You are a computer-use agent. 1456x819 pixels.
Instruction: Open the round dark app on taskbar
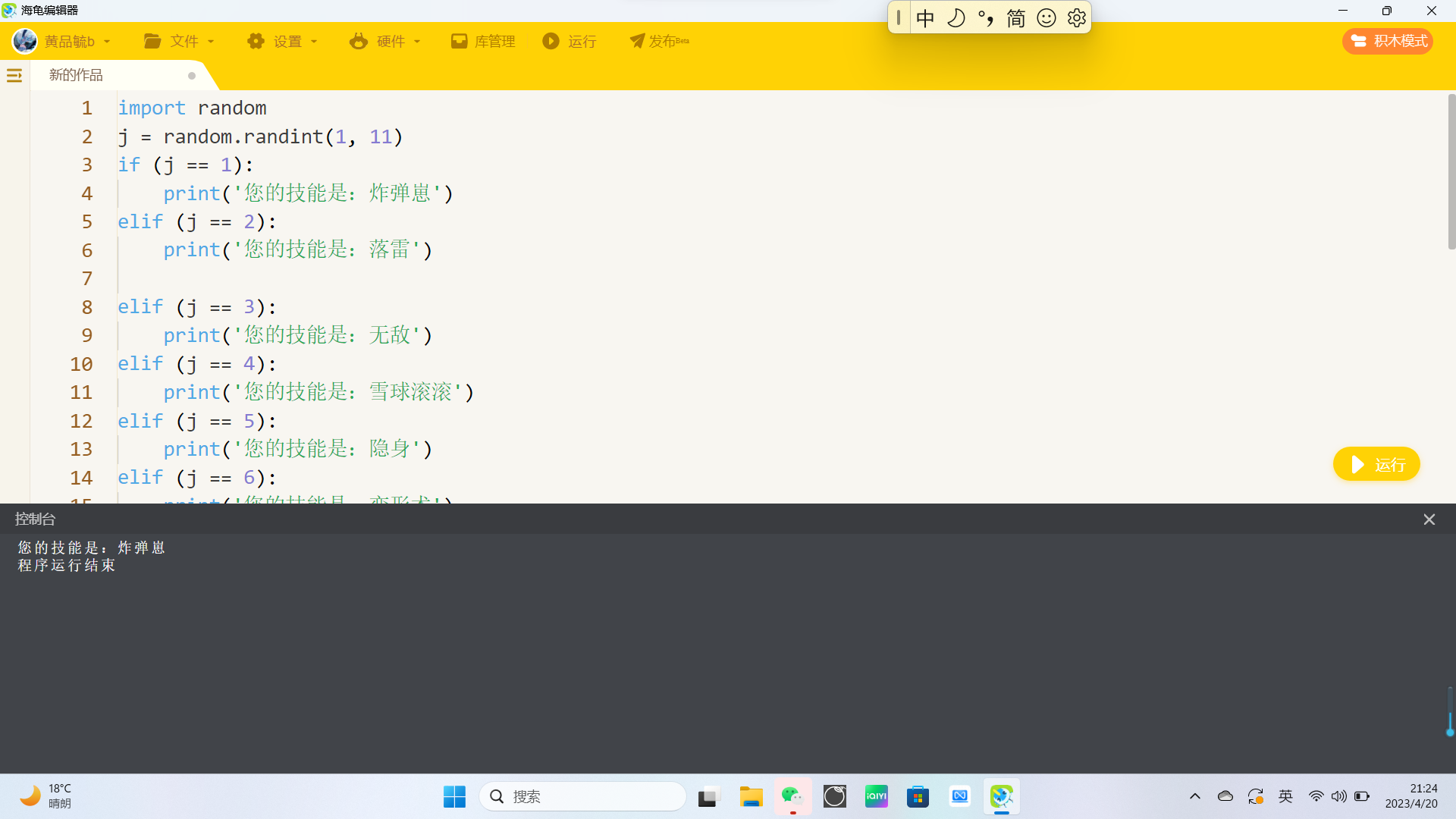835,796
